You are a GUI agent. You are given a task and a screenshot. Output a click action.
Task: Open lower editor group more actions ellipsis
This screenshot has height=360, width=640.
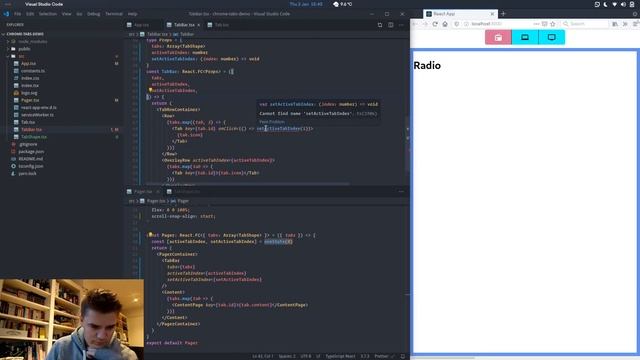[401, 191]
